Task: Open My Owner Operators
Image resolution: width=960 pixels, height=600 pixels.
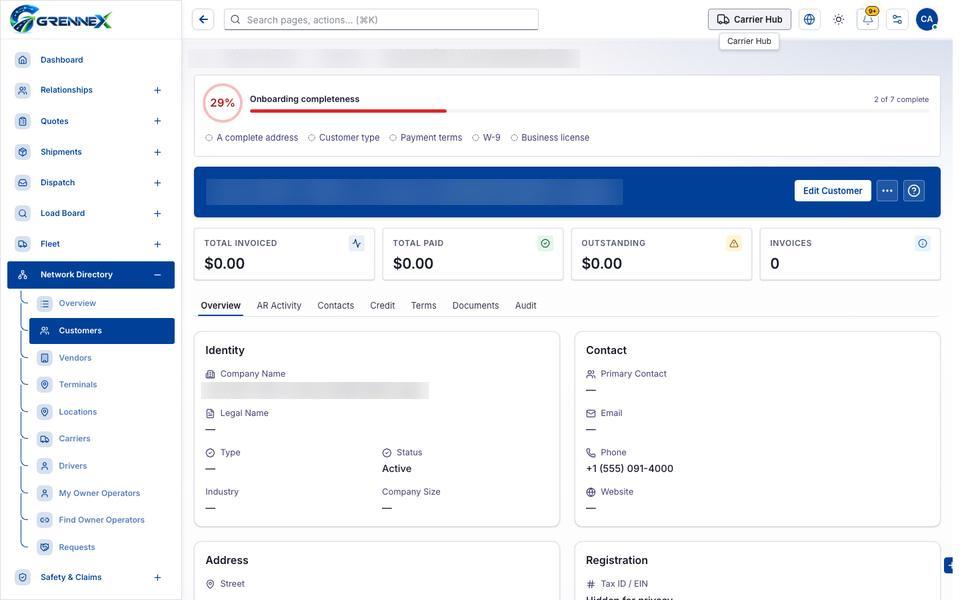Action: 102,493
